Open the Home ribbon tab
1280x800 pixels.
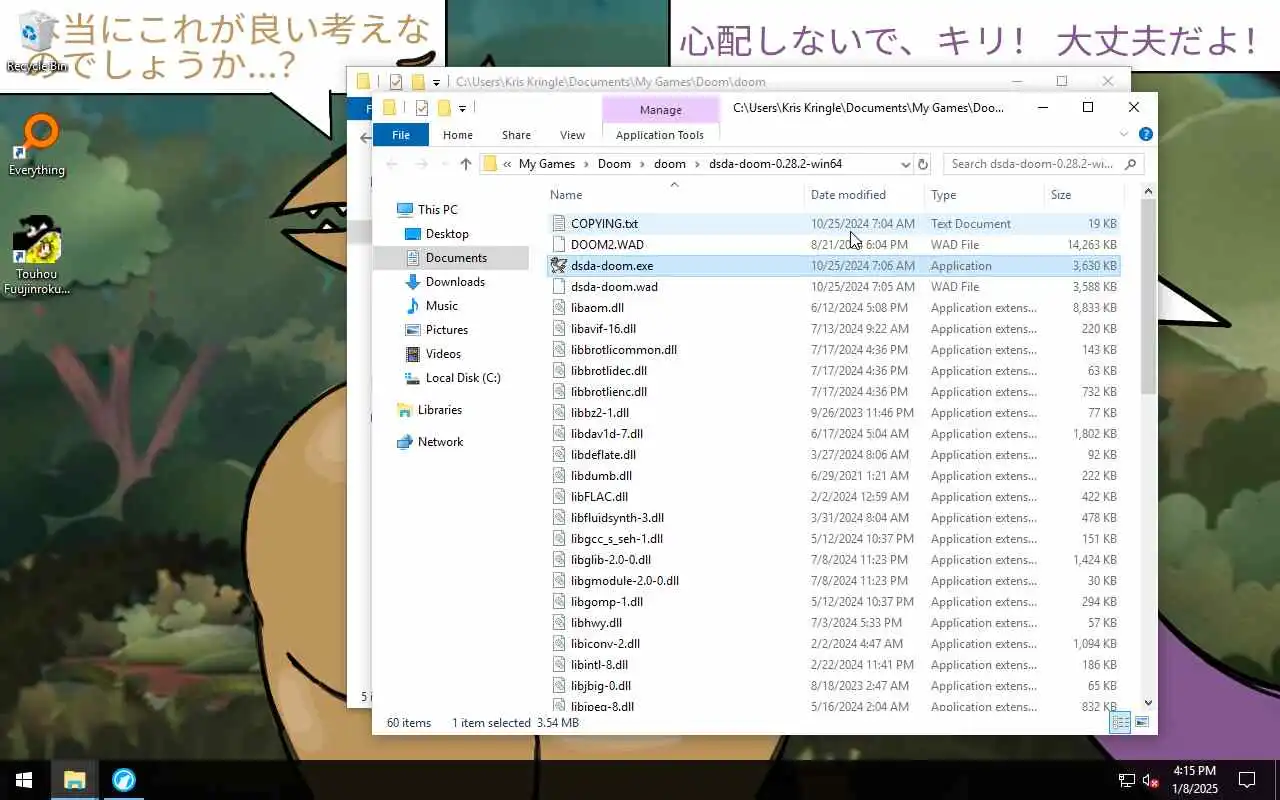[458, 135]
